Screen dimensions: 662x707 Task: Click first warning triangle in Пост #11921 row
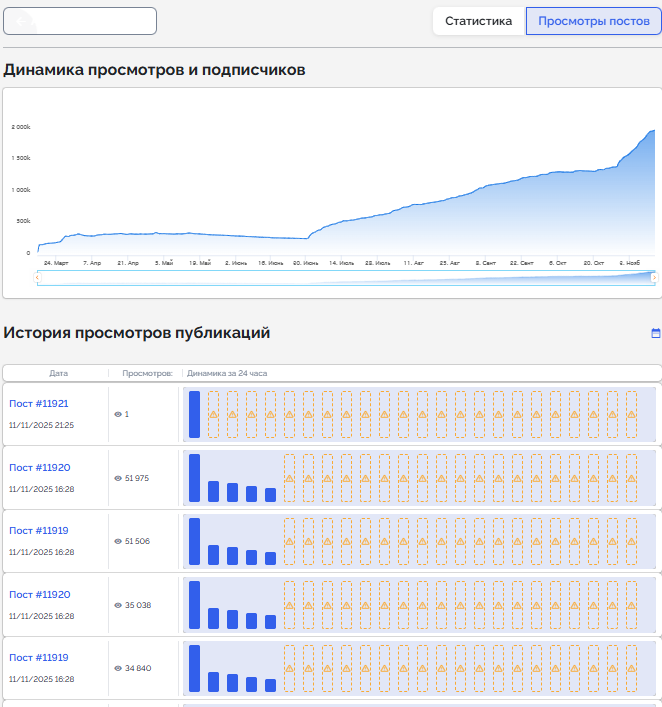click(213, 414)
